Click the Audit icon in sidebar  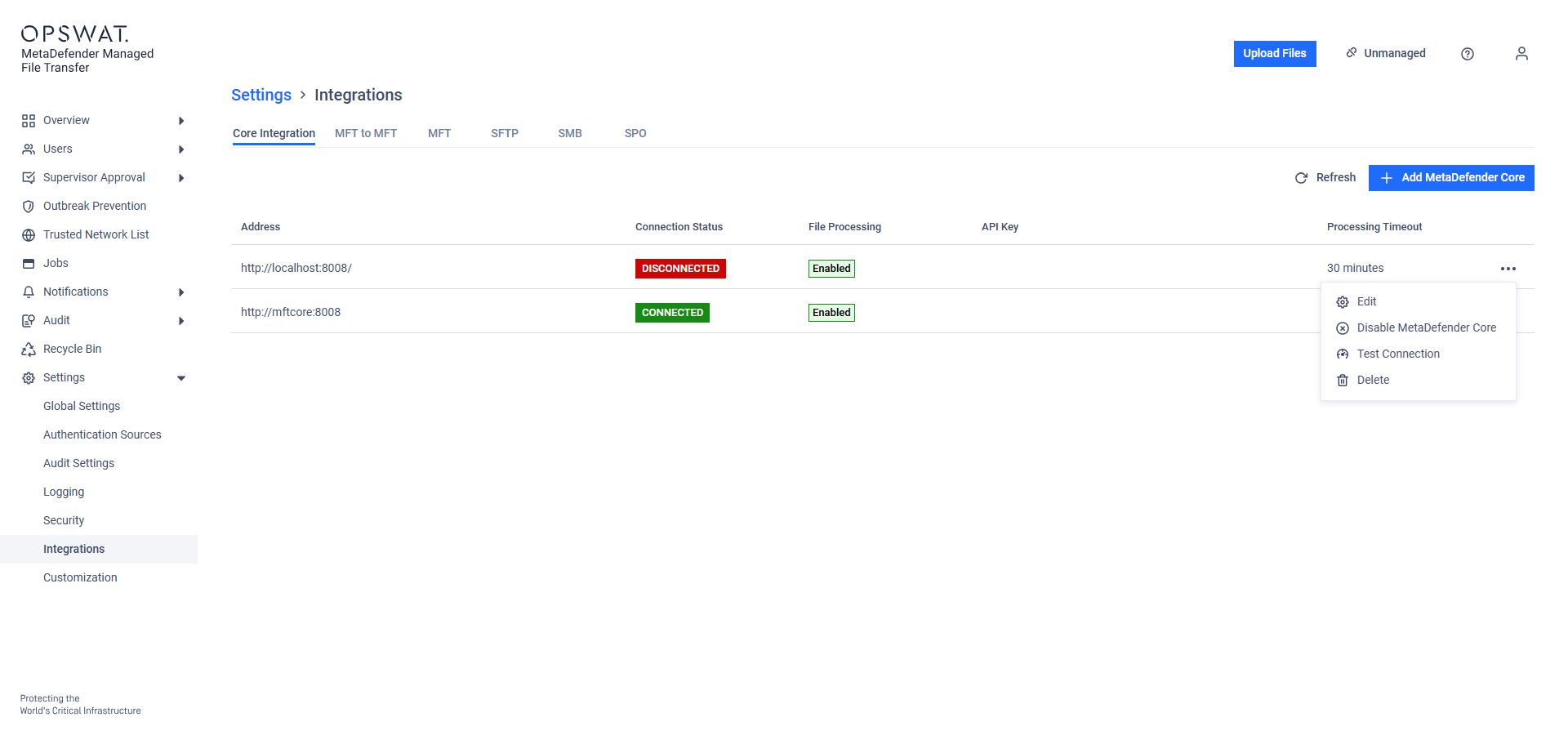(29, 321)
